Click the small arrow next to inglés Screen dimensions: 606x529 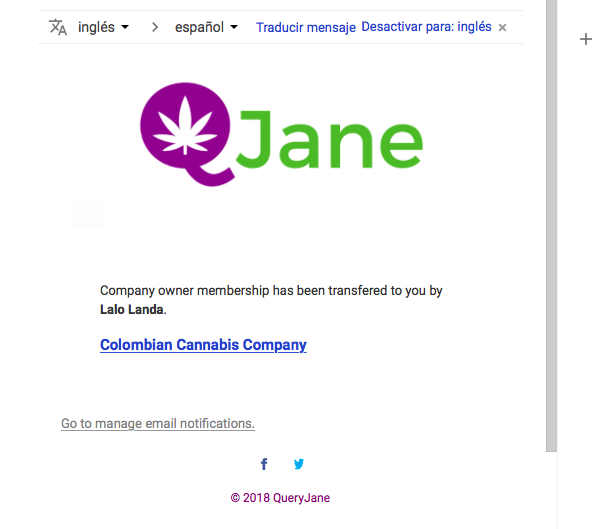pos(125,27)
